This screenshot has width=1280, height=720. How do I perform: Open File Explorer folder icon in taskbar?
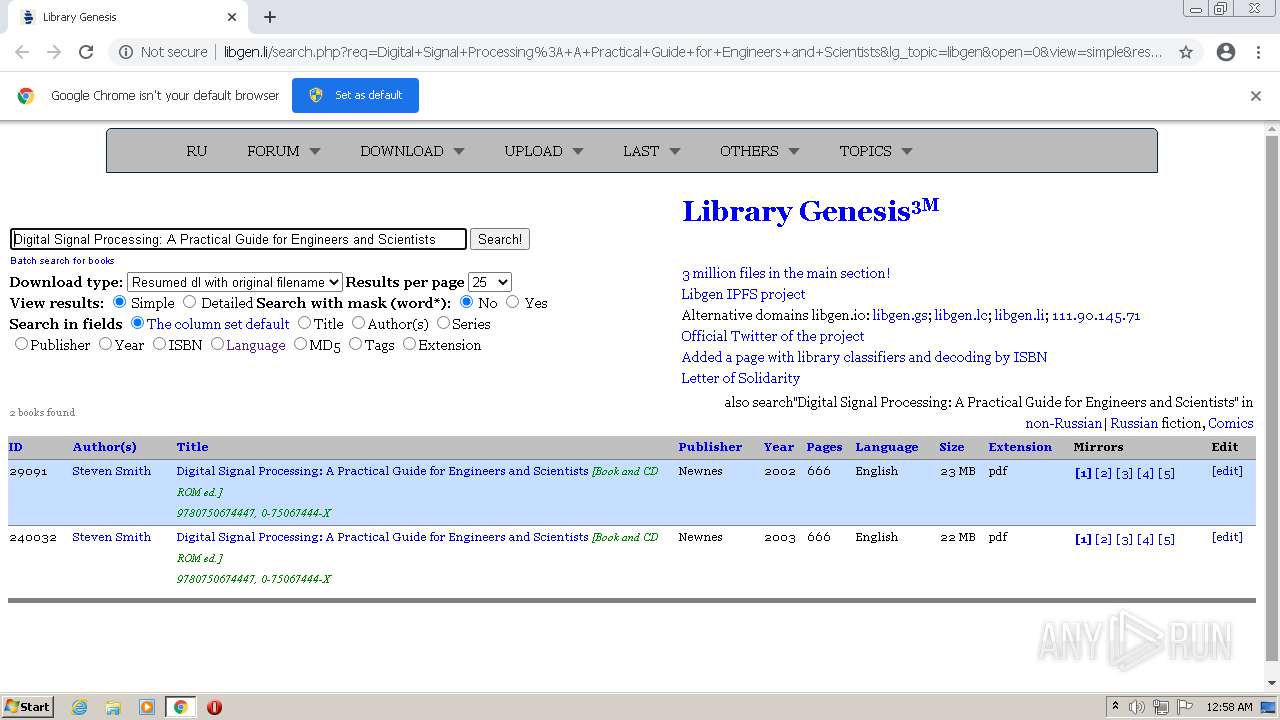click(x=113, y=707)
